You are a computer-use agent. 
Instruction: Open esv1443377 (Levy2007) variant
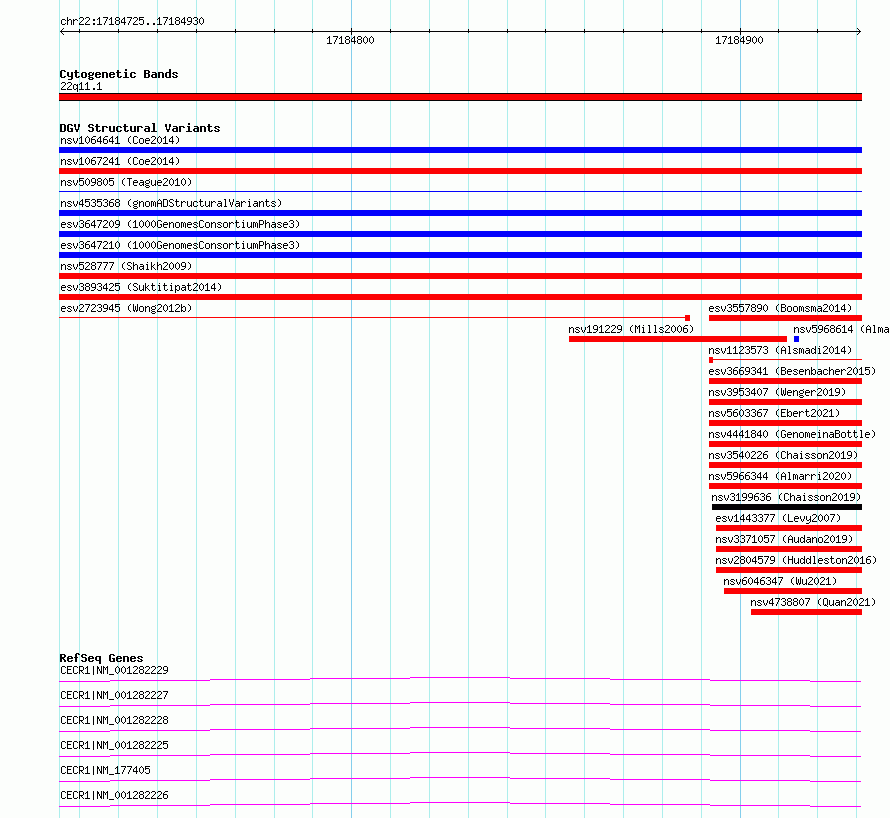tap(778, 518)
